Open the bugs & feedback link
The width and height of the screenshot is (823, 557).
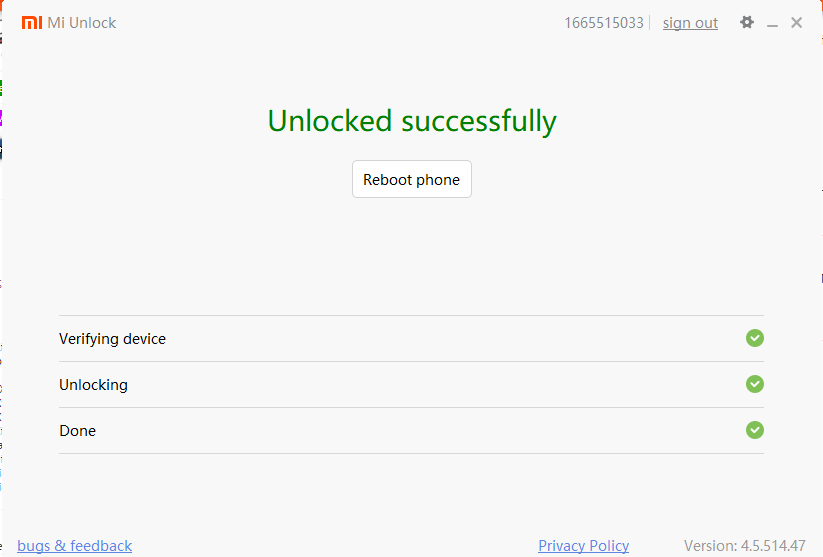pos(75,546)
